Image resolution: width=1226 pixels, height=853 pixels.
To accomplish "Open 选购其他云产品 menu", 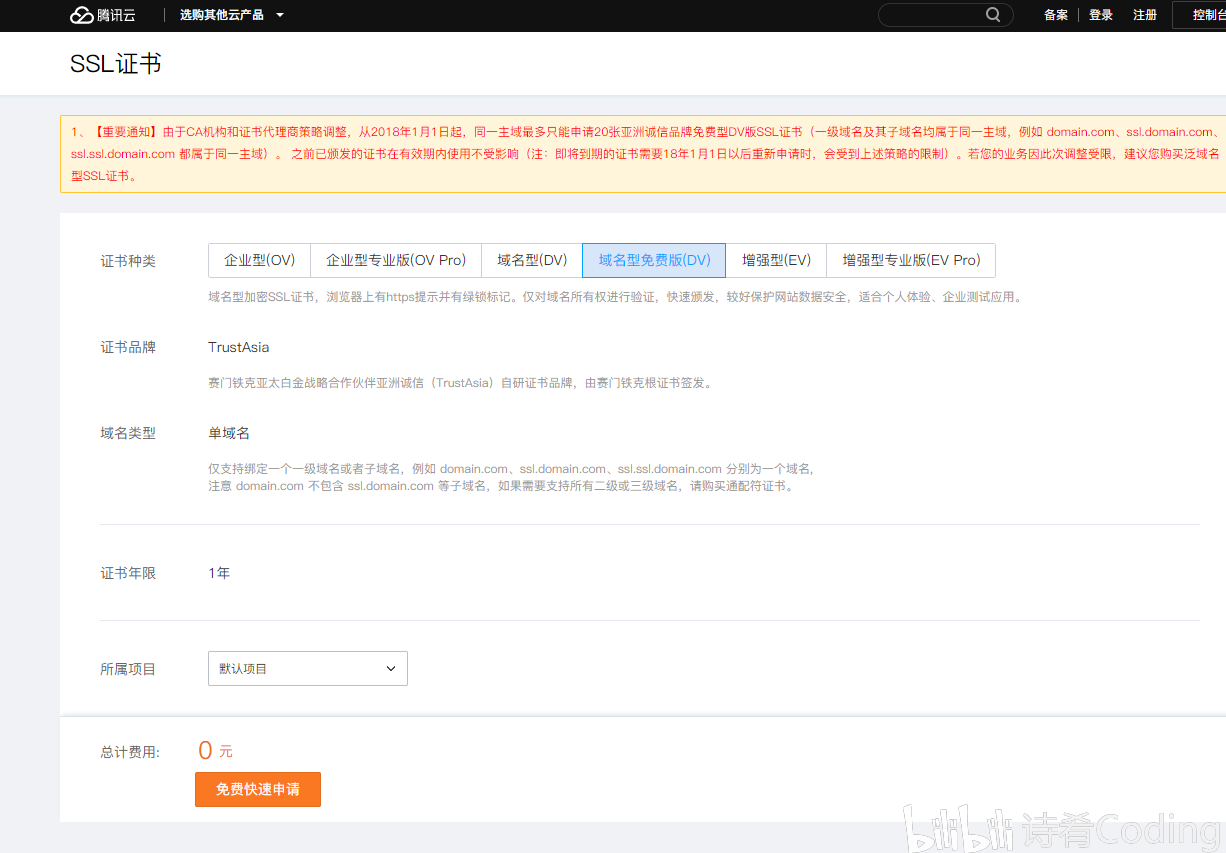I will [231, 15].
